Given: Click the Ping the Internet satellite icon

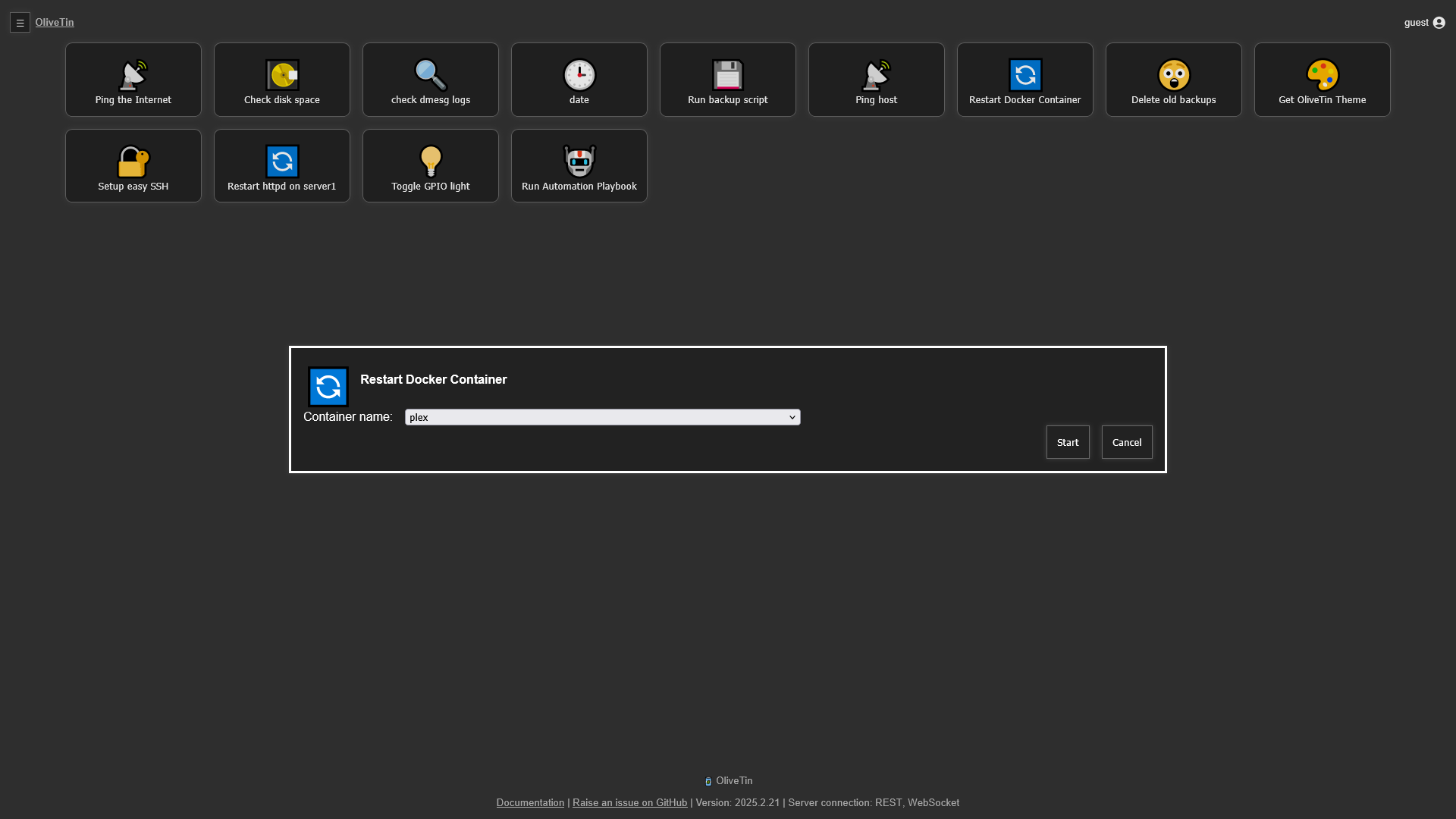Looking at the screenshot, I should pos(133,75).
